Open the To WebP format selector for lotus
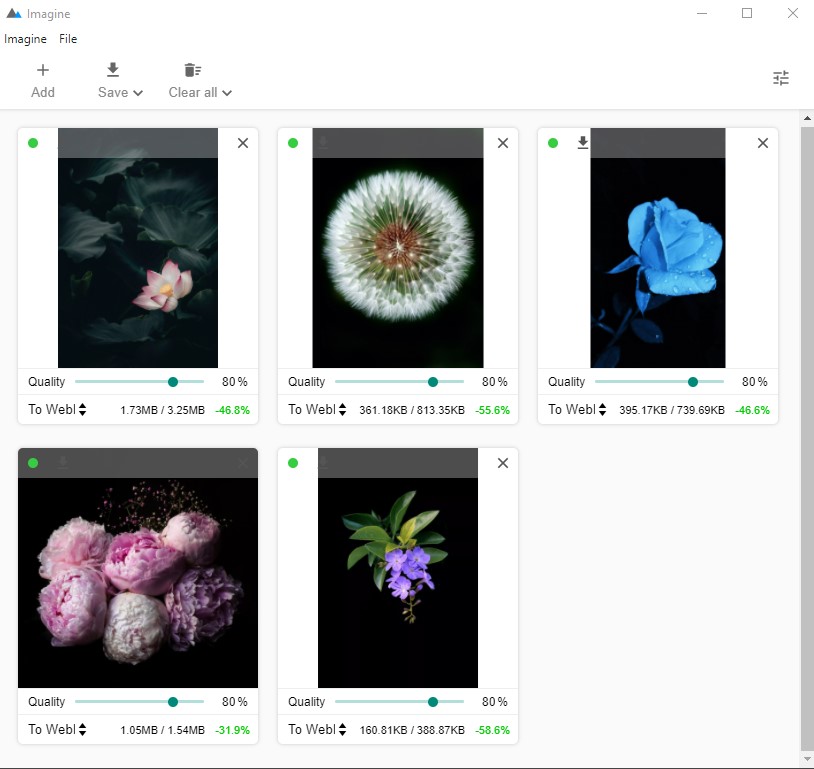814x769 pixels. [57, 409]
